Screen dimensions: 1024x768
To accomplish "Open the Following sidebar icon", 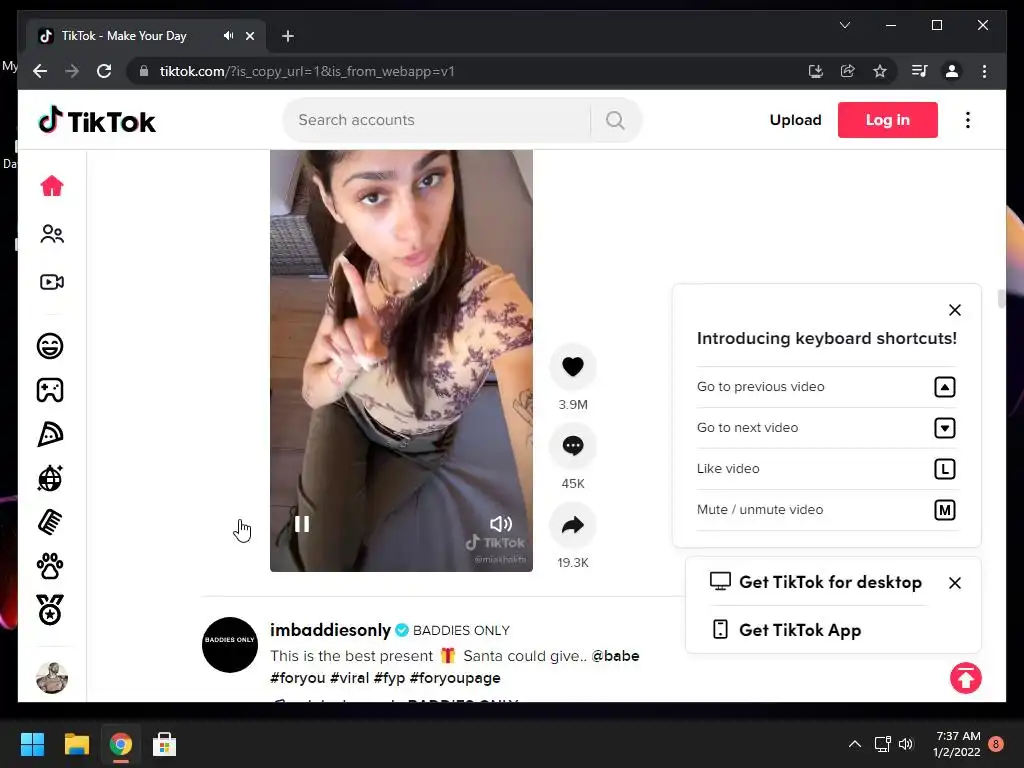I will [52, 234].
